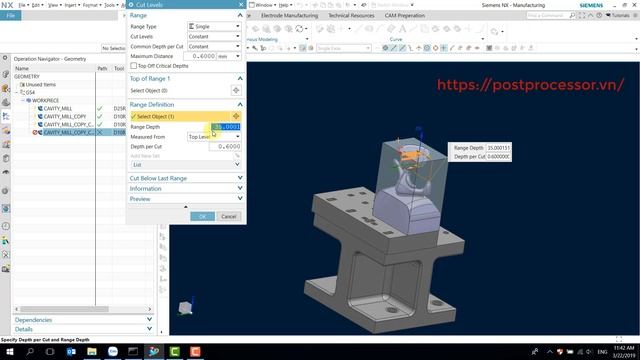The image size is (640, 360).
Task: Open the File menu in the title bar
Action: click(23, 5)
